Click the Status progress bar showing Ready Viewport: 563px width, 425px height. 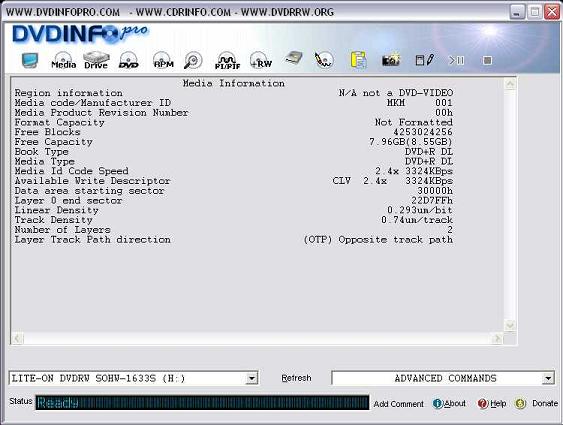click(202, 402)
